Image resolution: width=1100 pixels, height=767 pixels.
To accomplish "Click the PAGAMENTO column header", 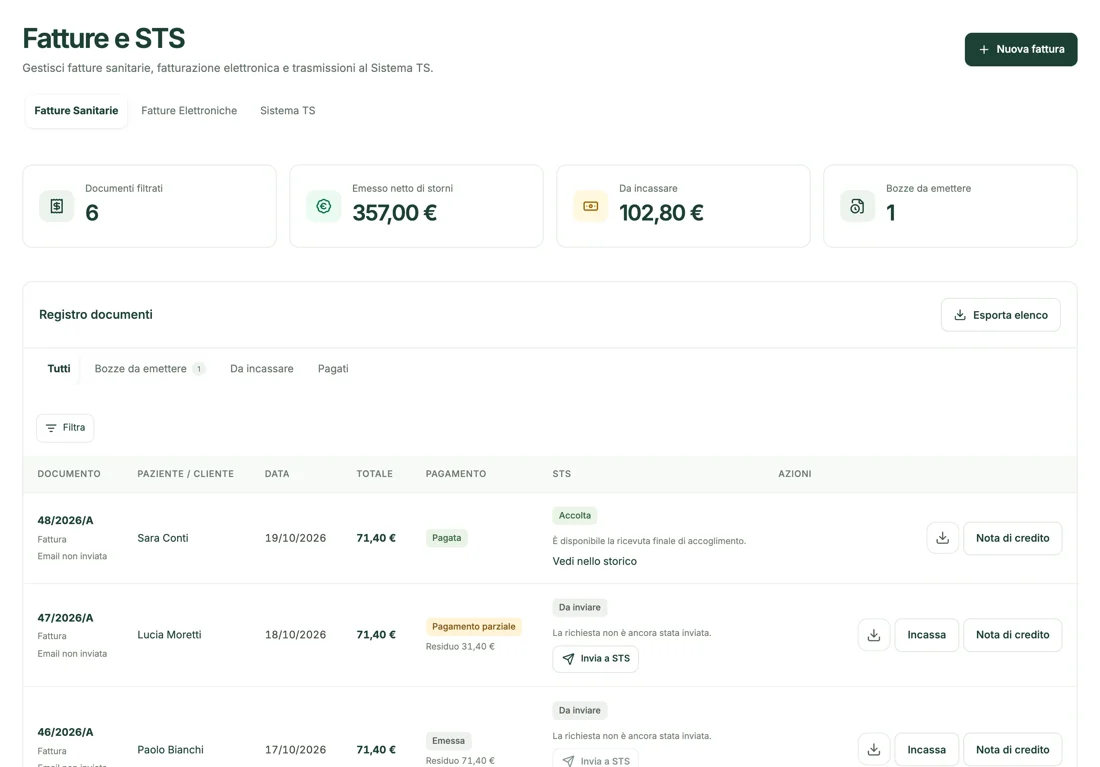I will tap(456, 474).
